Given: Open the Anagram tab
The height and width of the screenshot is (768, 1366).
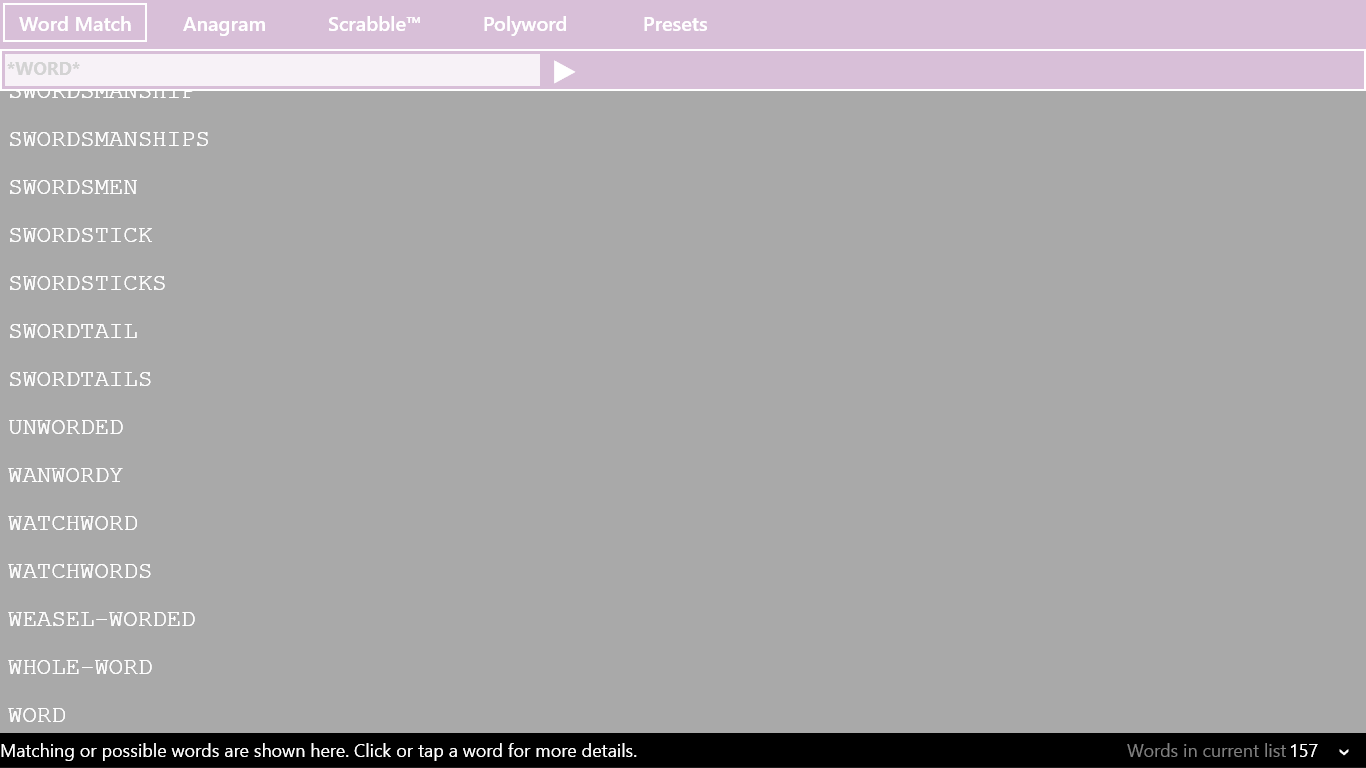Looking at the screenshot, I should point(224,24).
